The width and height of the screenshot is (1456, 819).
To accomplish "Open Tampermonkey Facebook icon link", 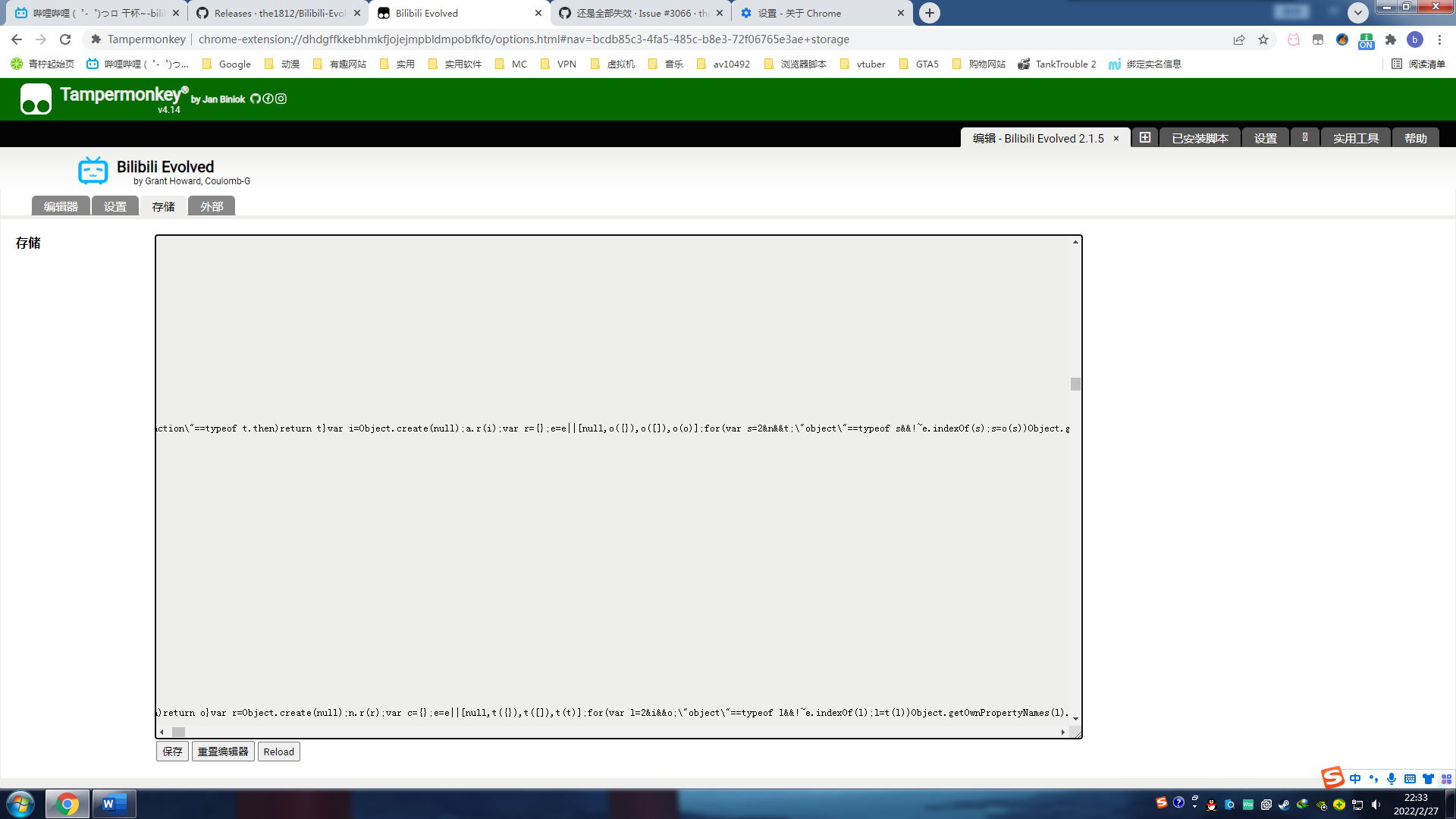I will pyautogui.click(x=268, y=99).
